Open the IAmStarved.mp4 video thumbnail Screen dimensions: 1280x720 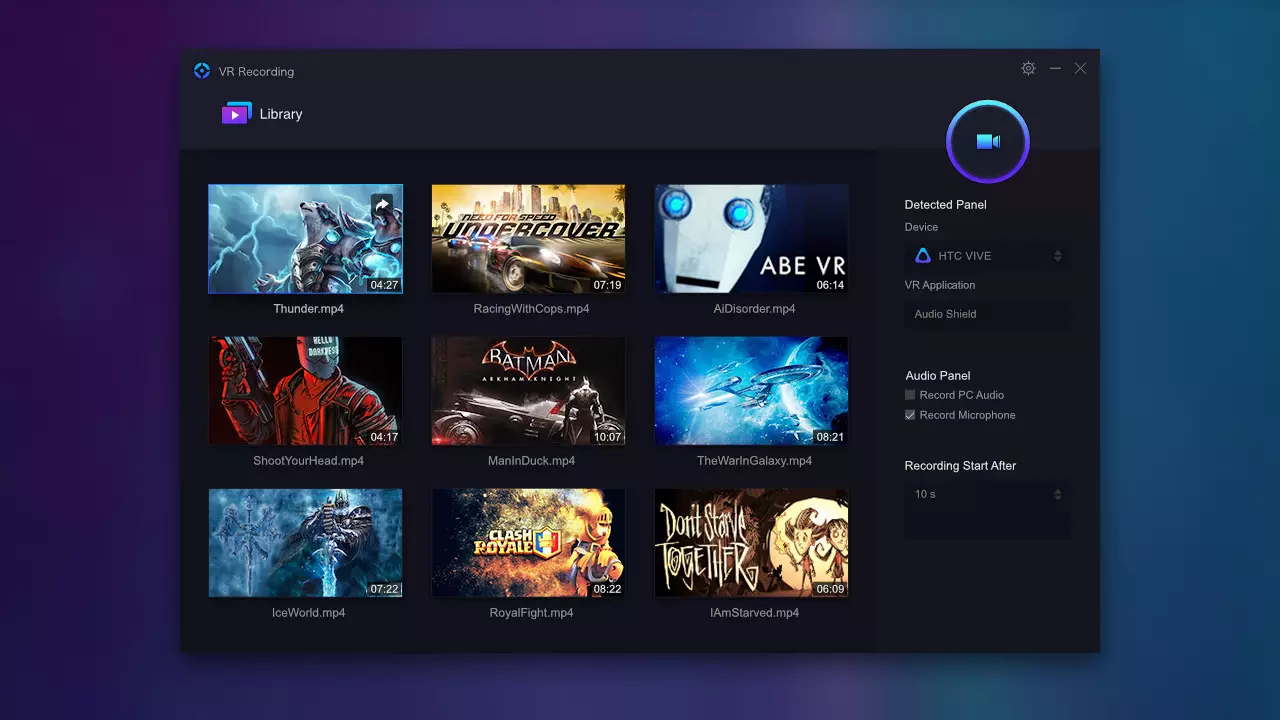[x=751, y=542]
